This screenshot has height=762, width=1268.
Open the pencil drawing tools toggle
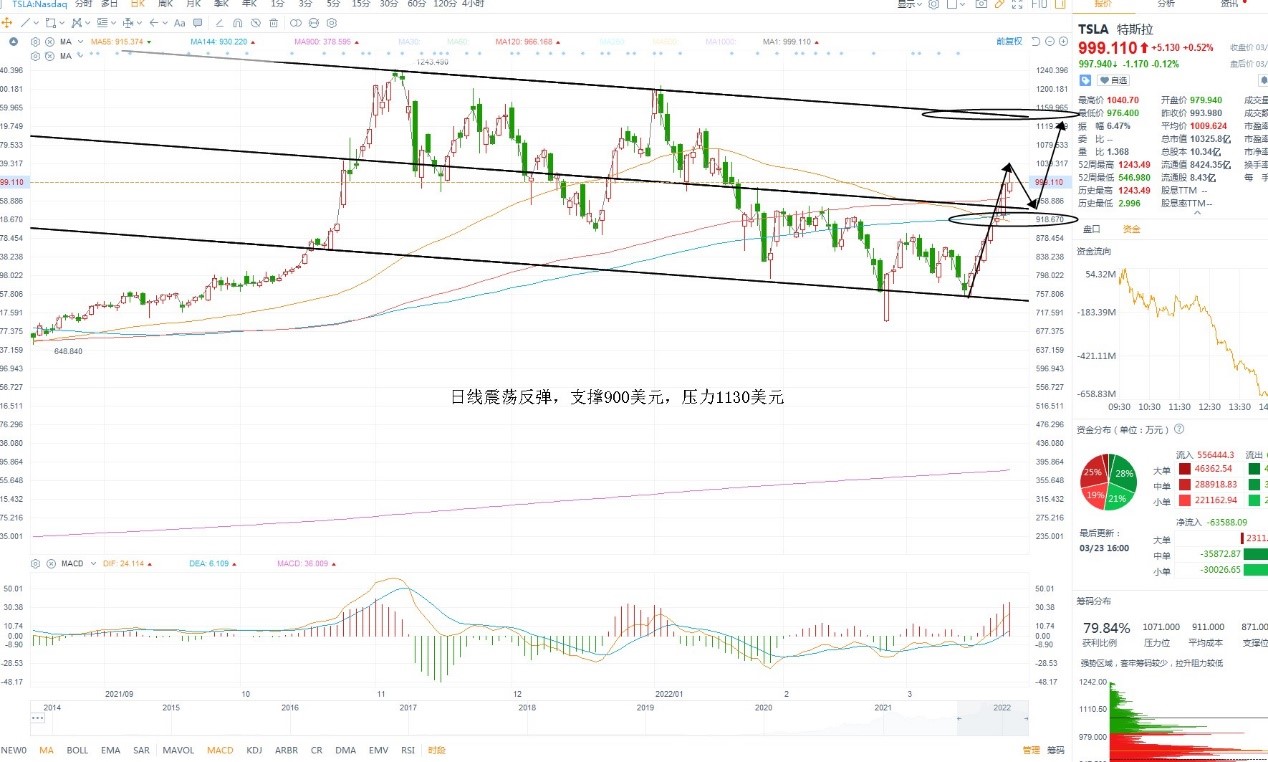(999, 5)
